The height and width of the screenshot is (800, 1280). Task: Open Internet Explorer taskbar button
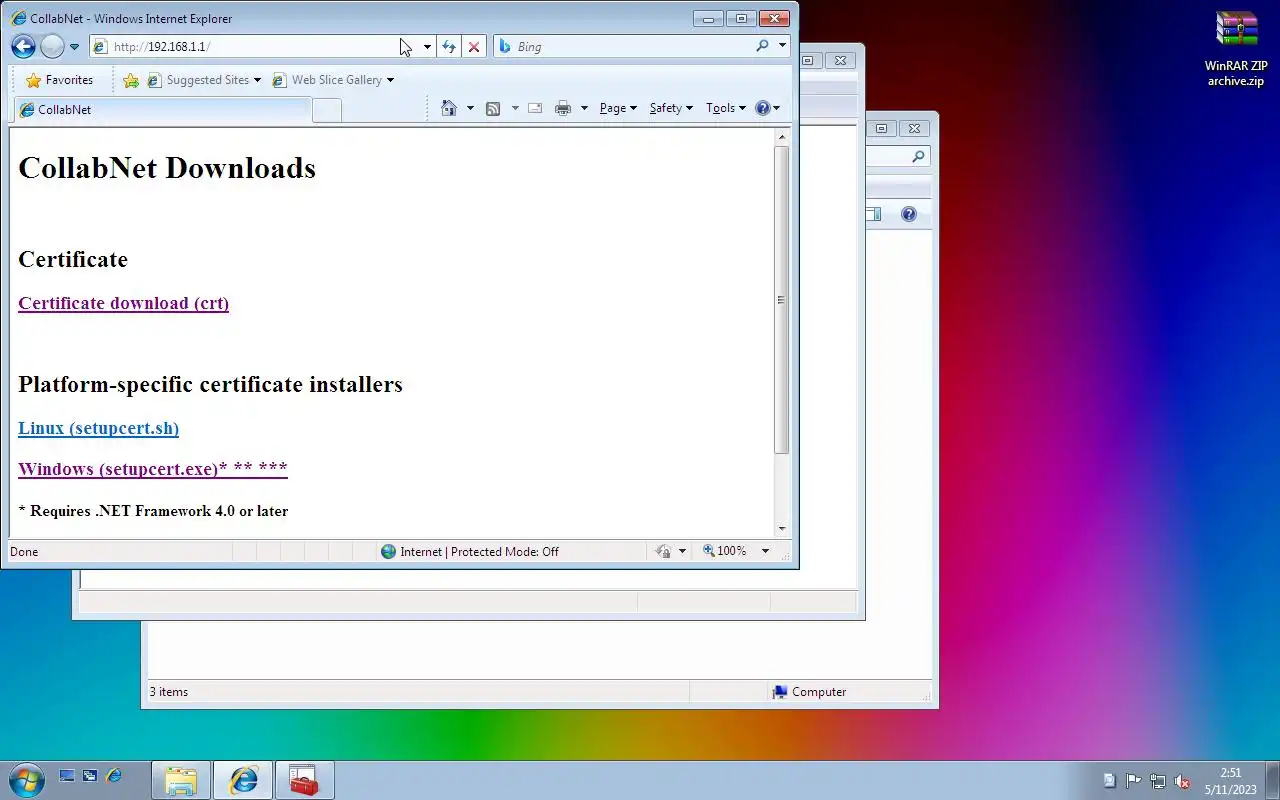pyautogui.click(x=243, y=780)
